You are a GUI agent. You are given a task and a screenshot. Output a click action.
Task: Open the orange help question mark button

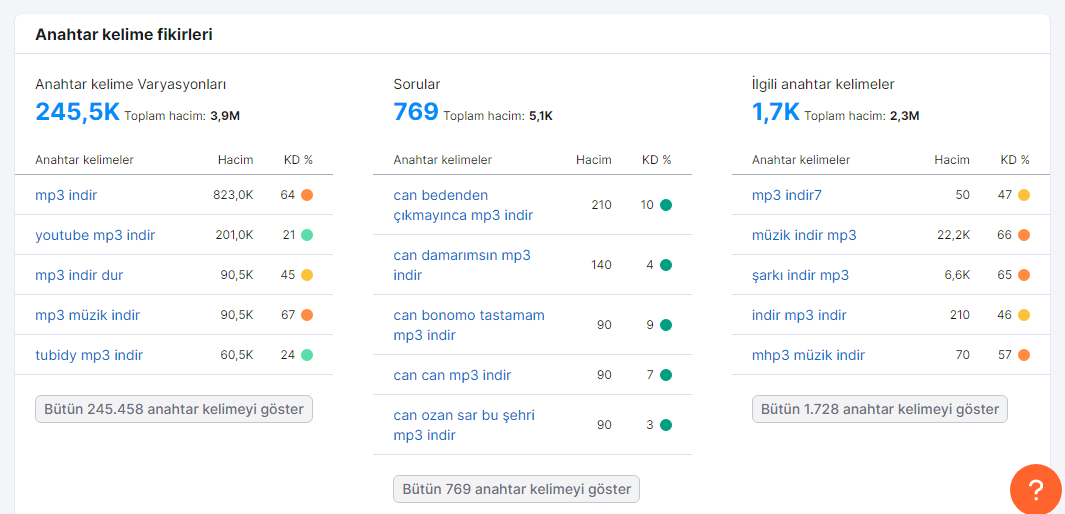tap(1035, 489)
